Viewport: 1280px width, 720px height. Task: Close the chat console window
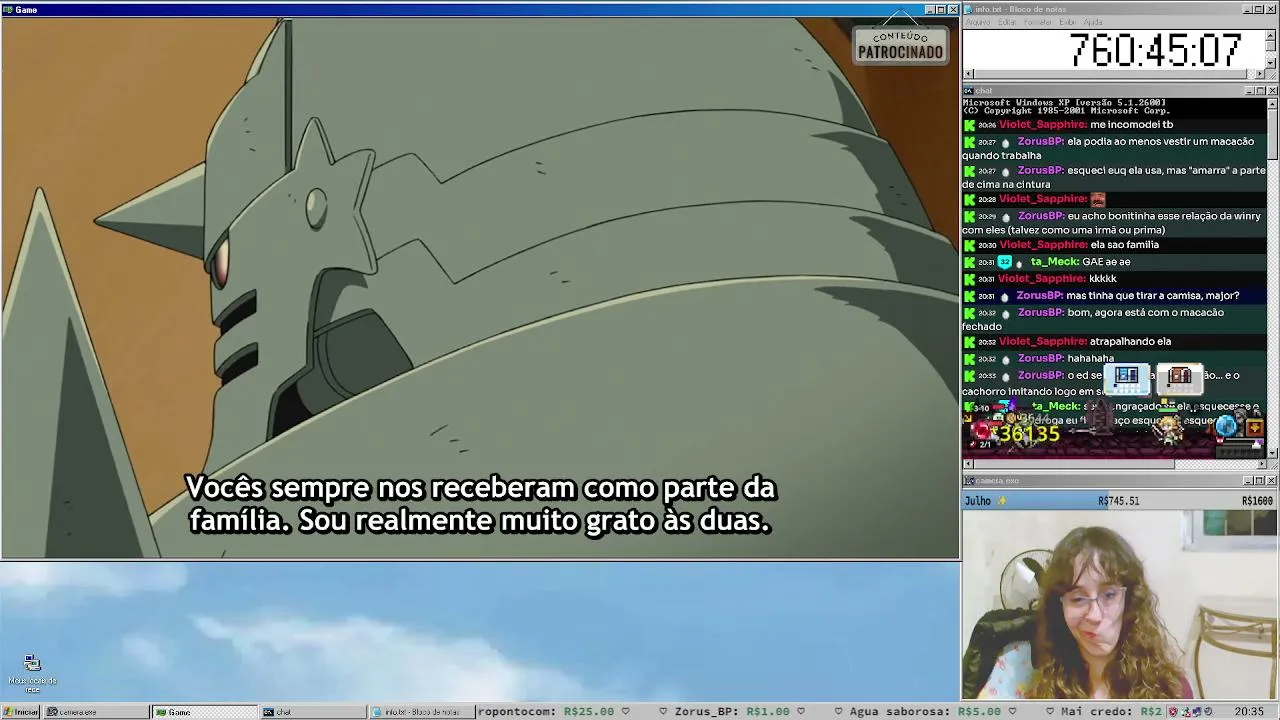(1272, 91)
